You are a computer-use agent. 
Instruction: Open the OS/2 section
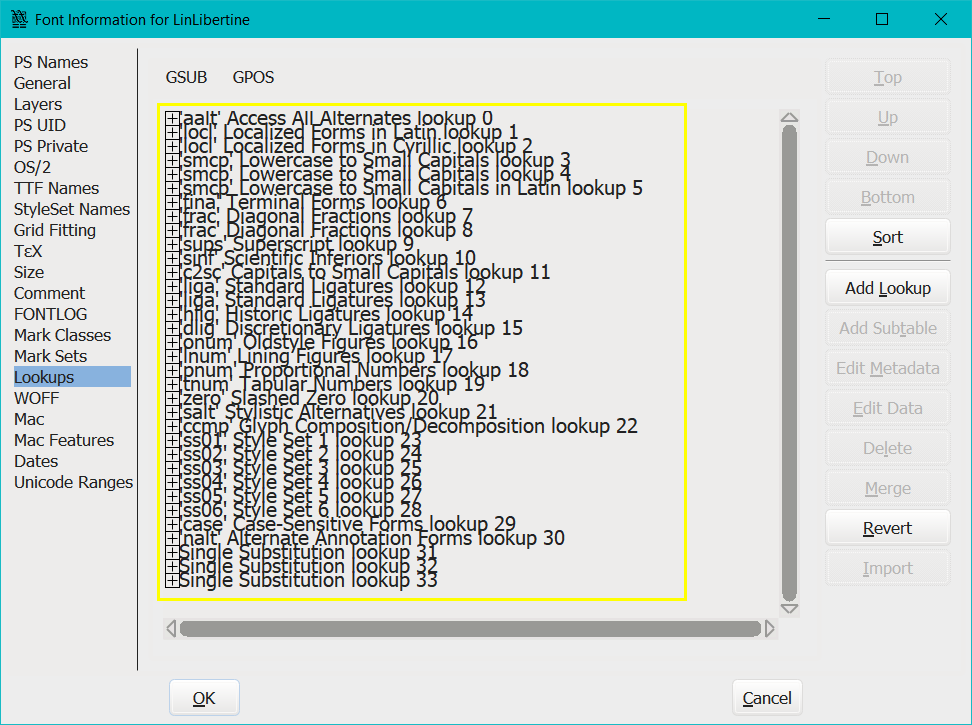pyautogui.click(x=32, y=167)
